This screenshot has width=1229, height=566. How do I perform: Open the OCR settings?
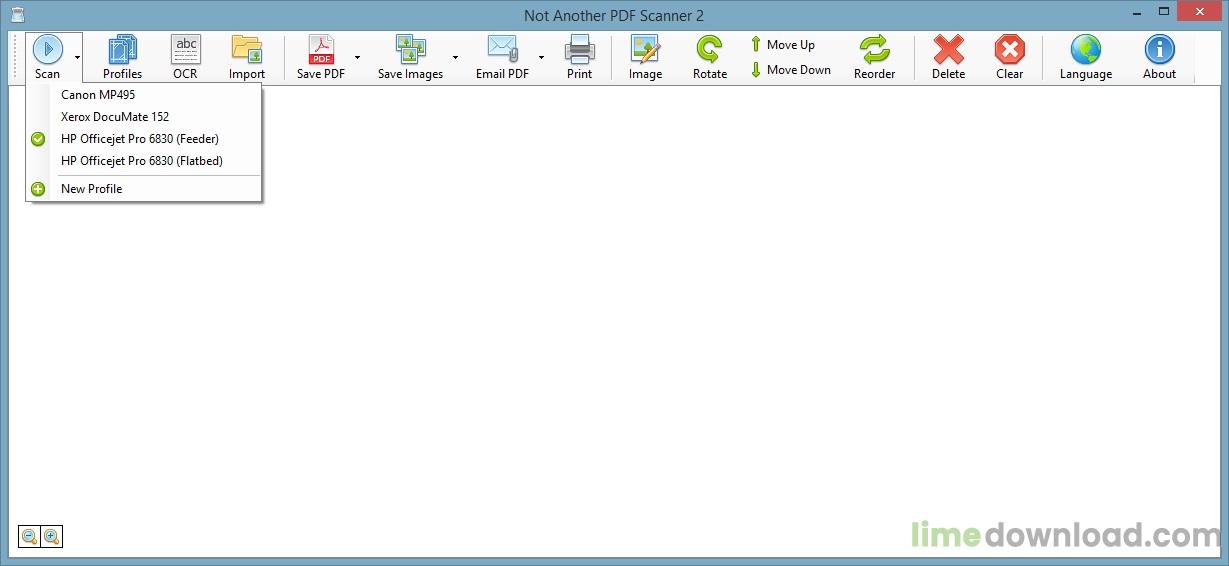point(185,57)
